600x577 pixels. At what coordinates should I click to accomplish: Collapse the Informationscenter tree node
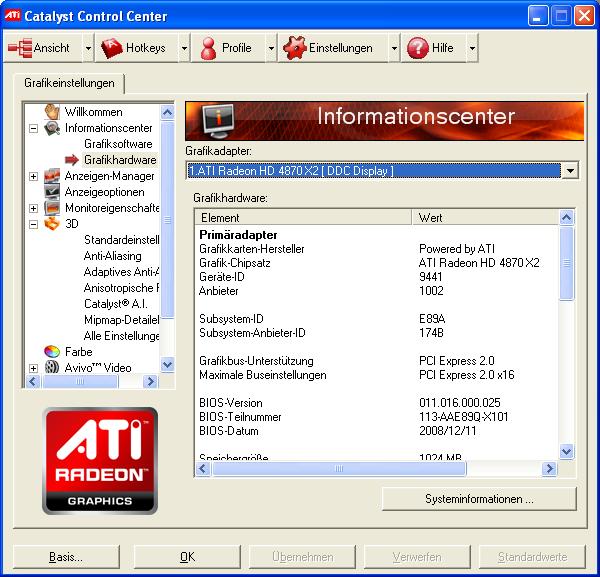coord(33,128)
